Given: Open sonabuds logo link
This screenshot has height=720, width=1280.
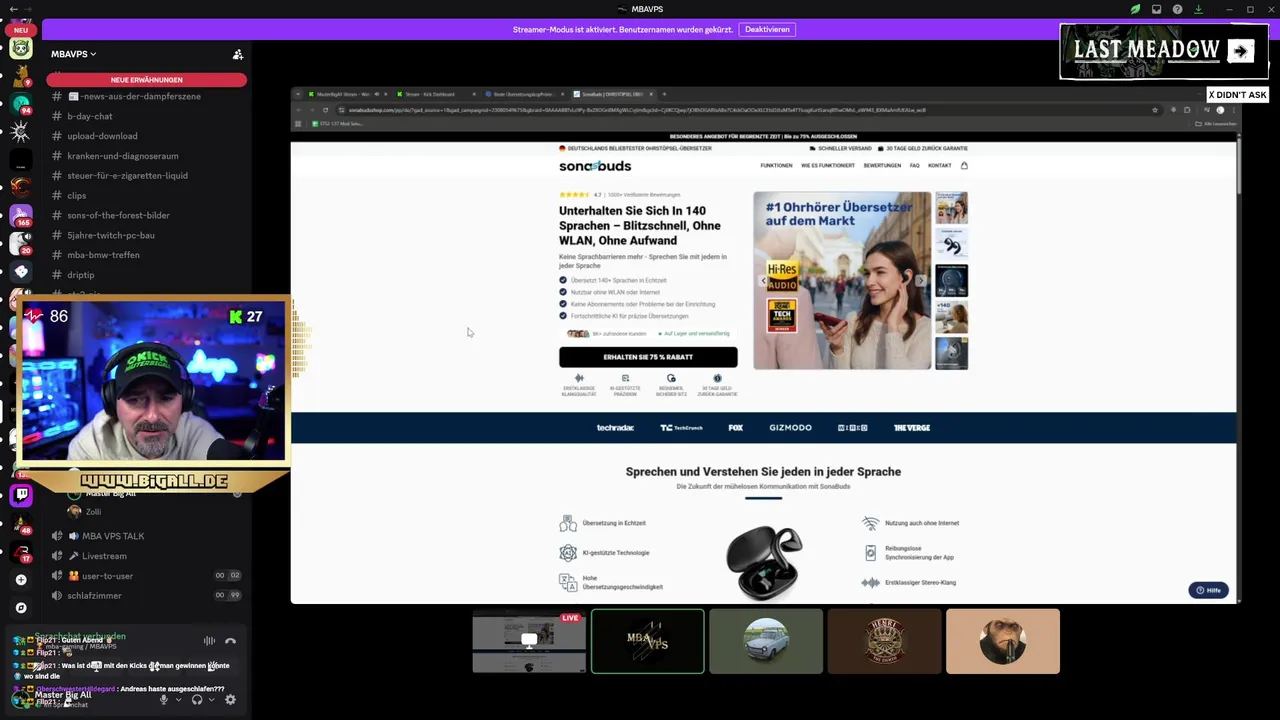Looking at the screenshot, I should (595, 165).
